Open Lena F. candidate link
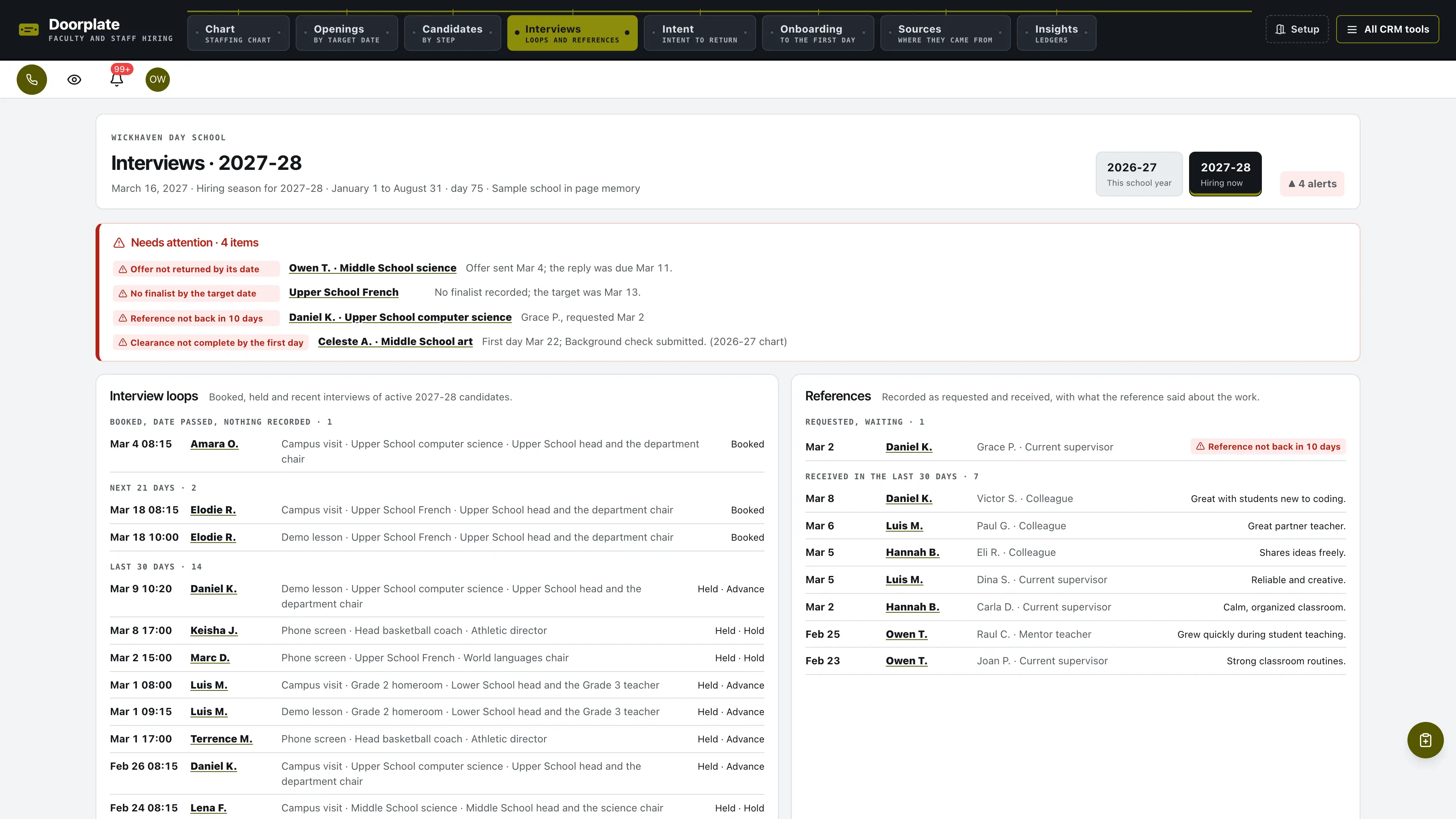 pos(208,808)
